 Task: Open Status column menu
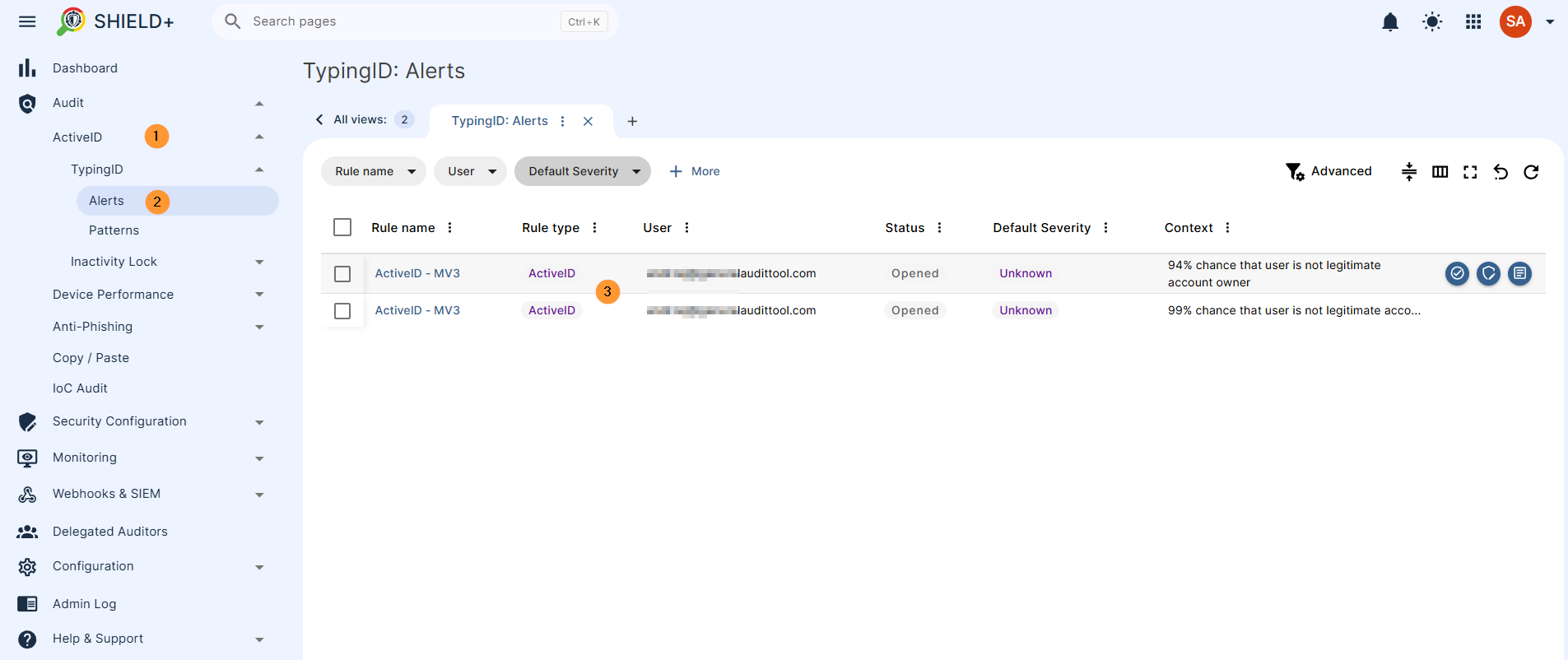pyautogui.click(x=939, y=228)
